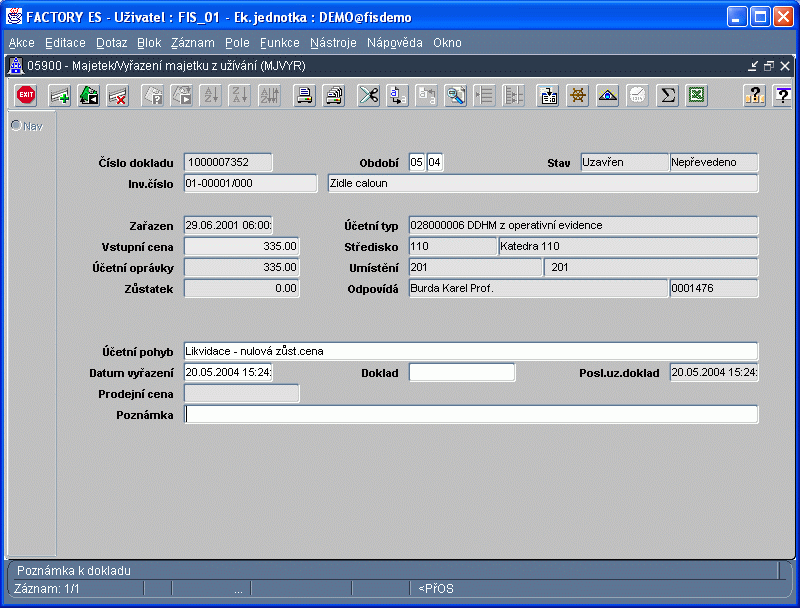Click the 'Nepřevedeno' status field
The image size is (800, 608).
pyautogui.click(x=714, y=162)
